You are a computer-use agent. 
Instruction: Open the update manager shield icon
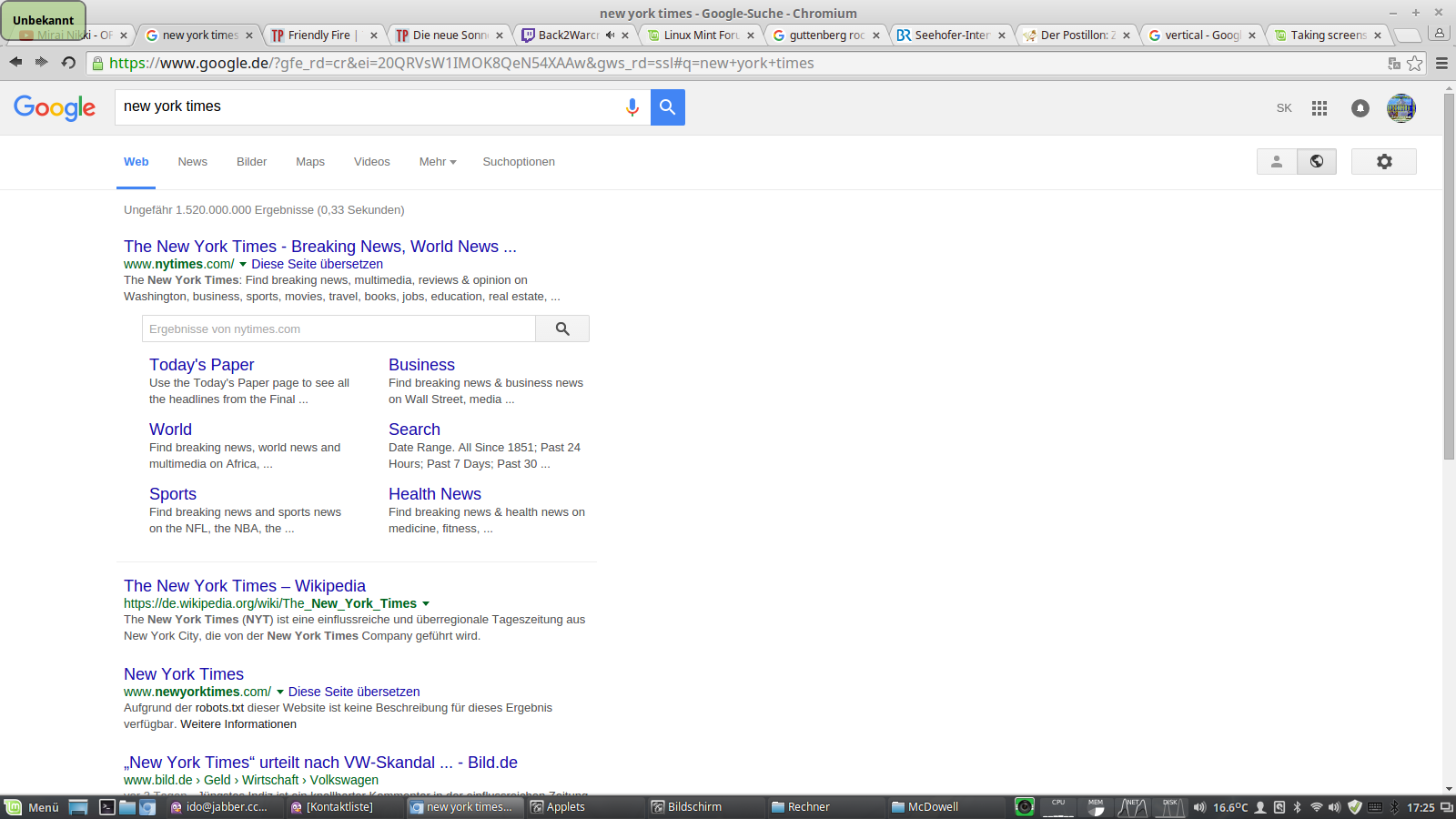click(x=1355, y=807)
